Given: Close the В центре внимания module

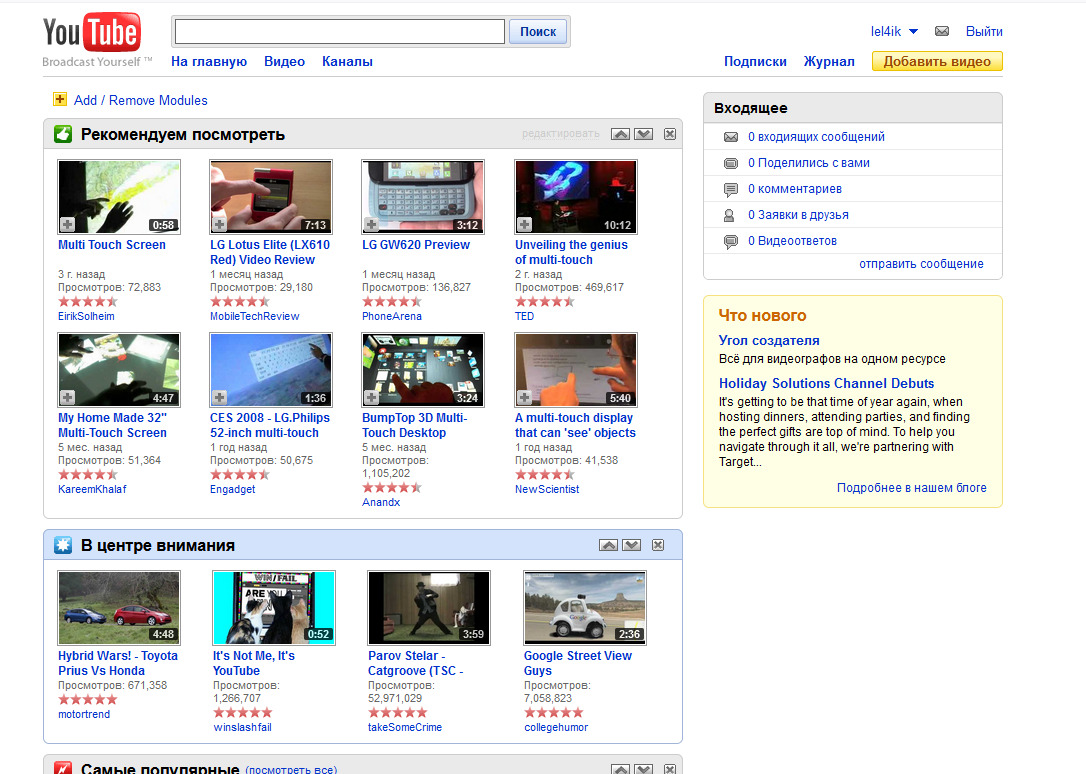Looking at the screenshot, I should (658, 545).
